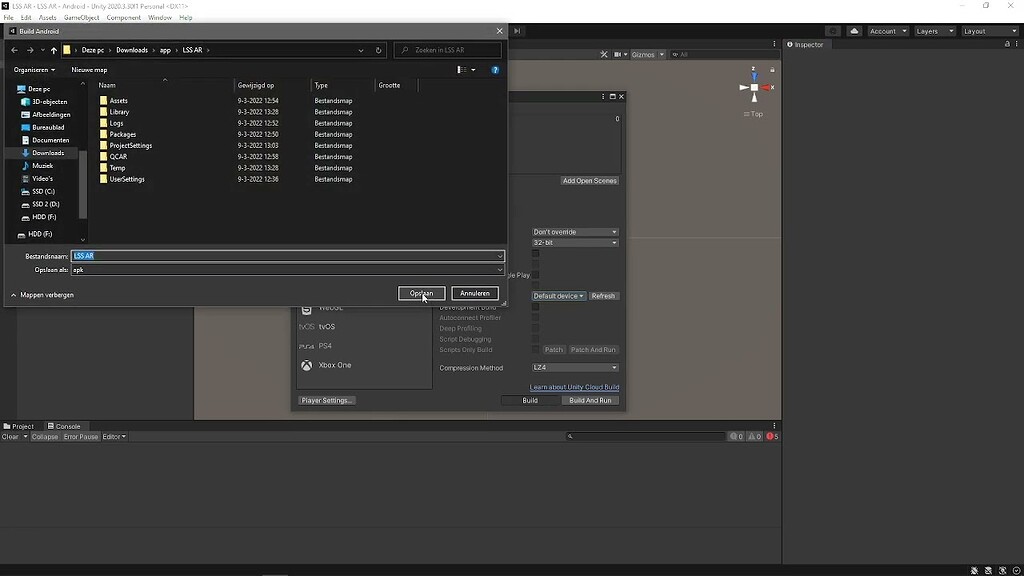Enable Error Pause in the Console

click(81, 436)
